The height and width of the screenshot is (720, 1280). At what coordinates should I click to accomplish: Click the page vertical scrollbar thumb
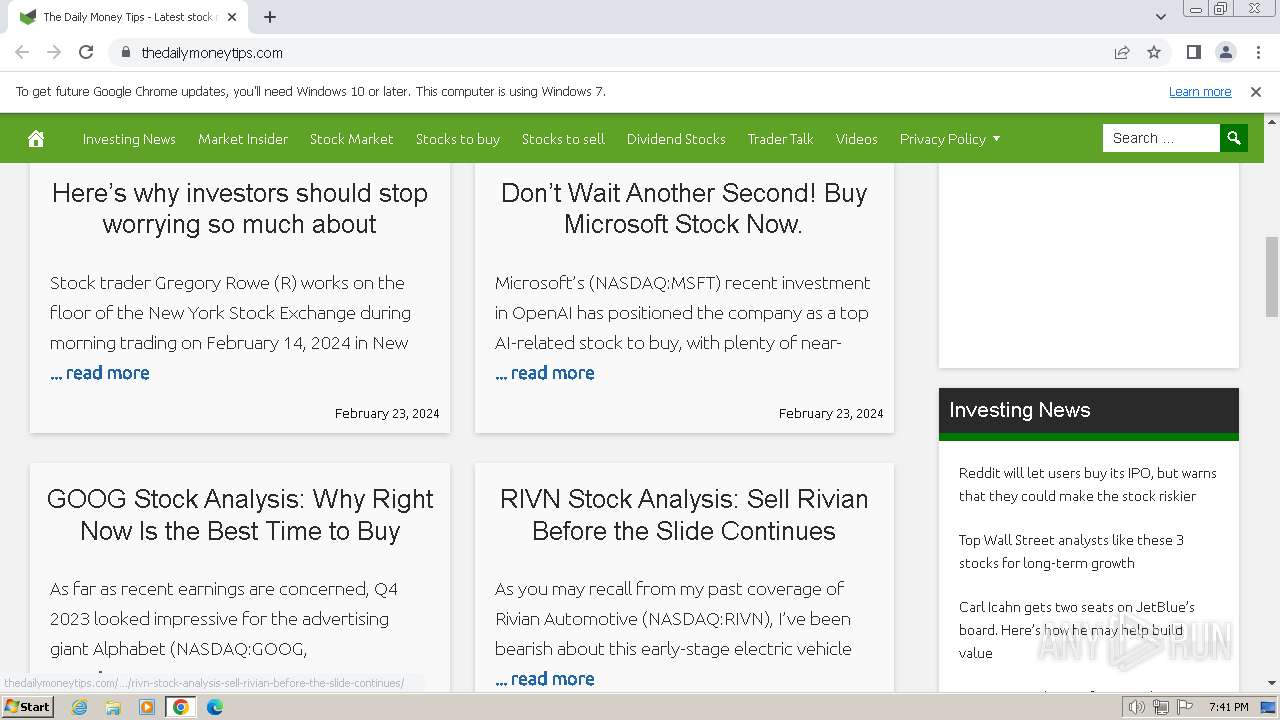pos(1271,277)
